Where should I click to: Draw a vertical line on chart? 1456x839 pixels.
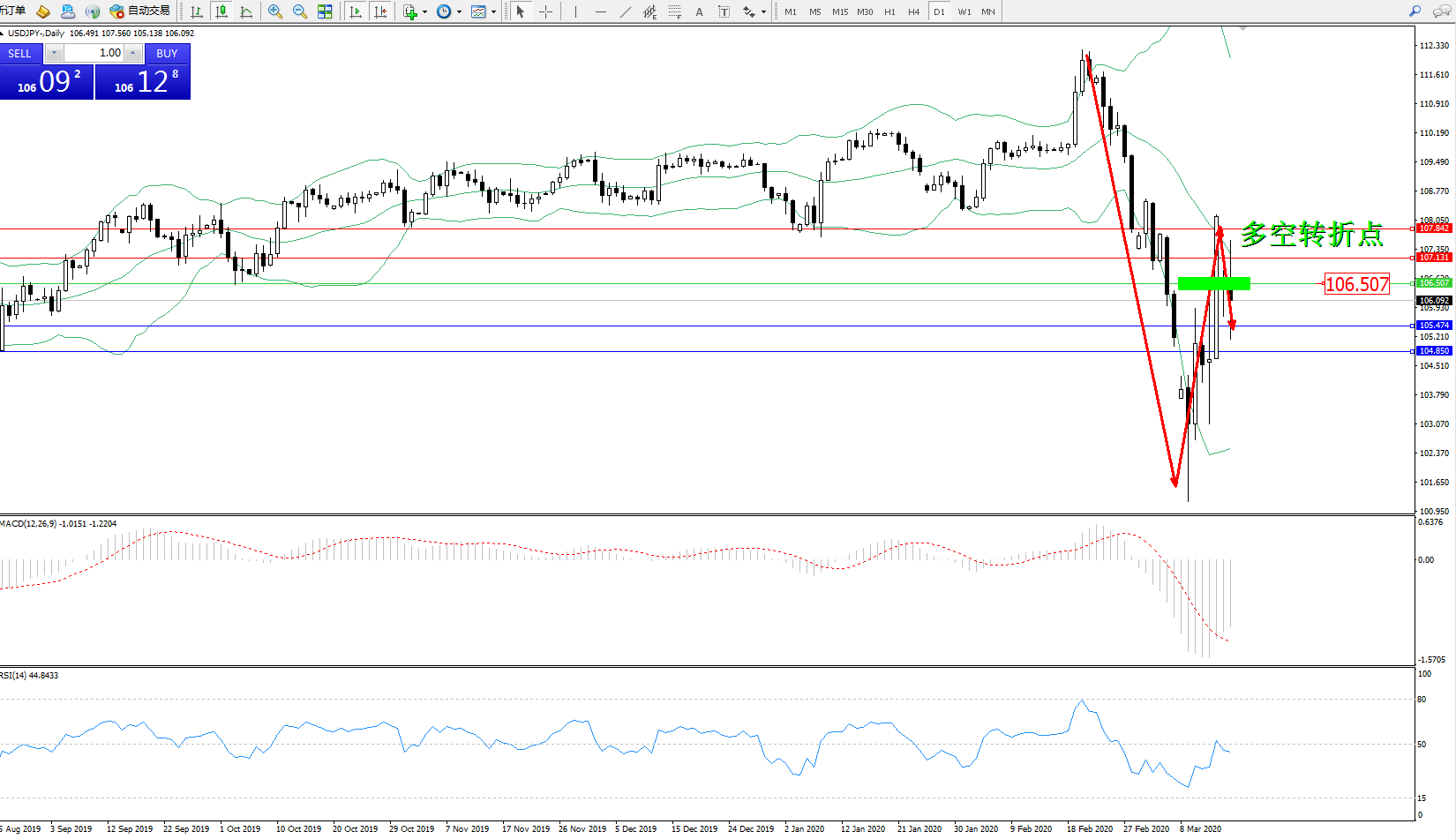tap(575, 11)
